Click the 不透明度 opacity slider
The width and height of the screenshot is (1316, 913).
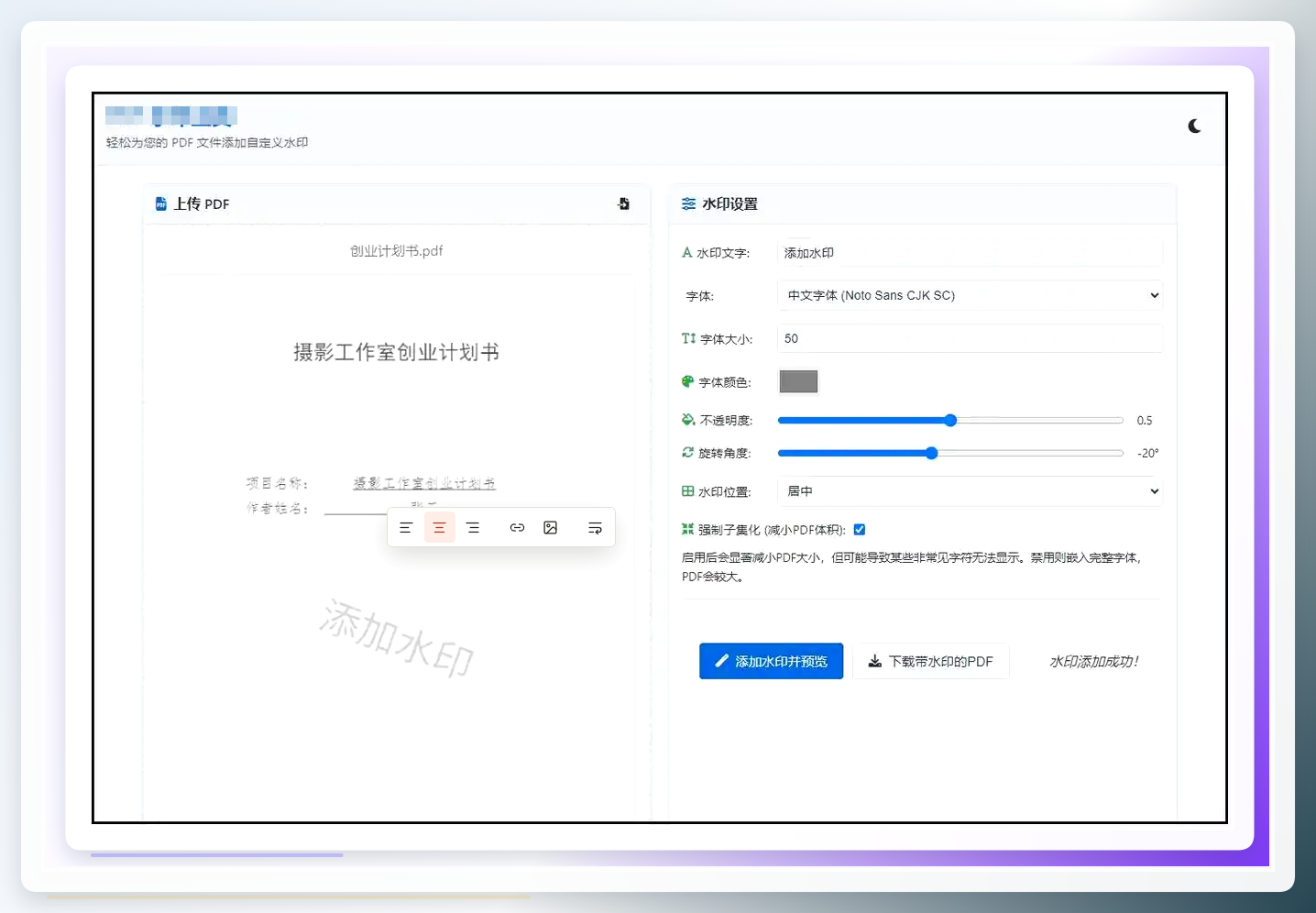(950, 421)
